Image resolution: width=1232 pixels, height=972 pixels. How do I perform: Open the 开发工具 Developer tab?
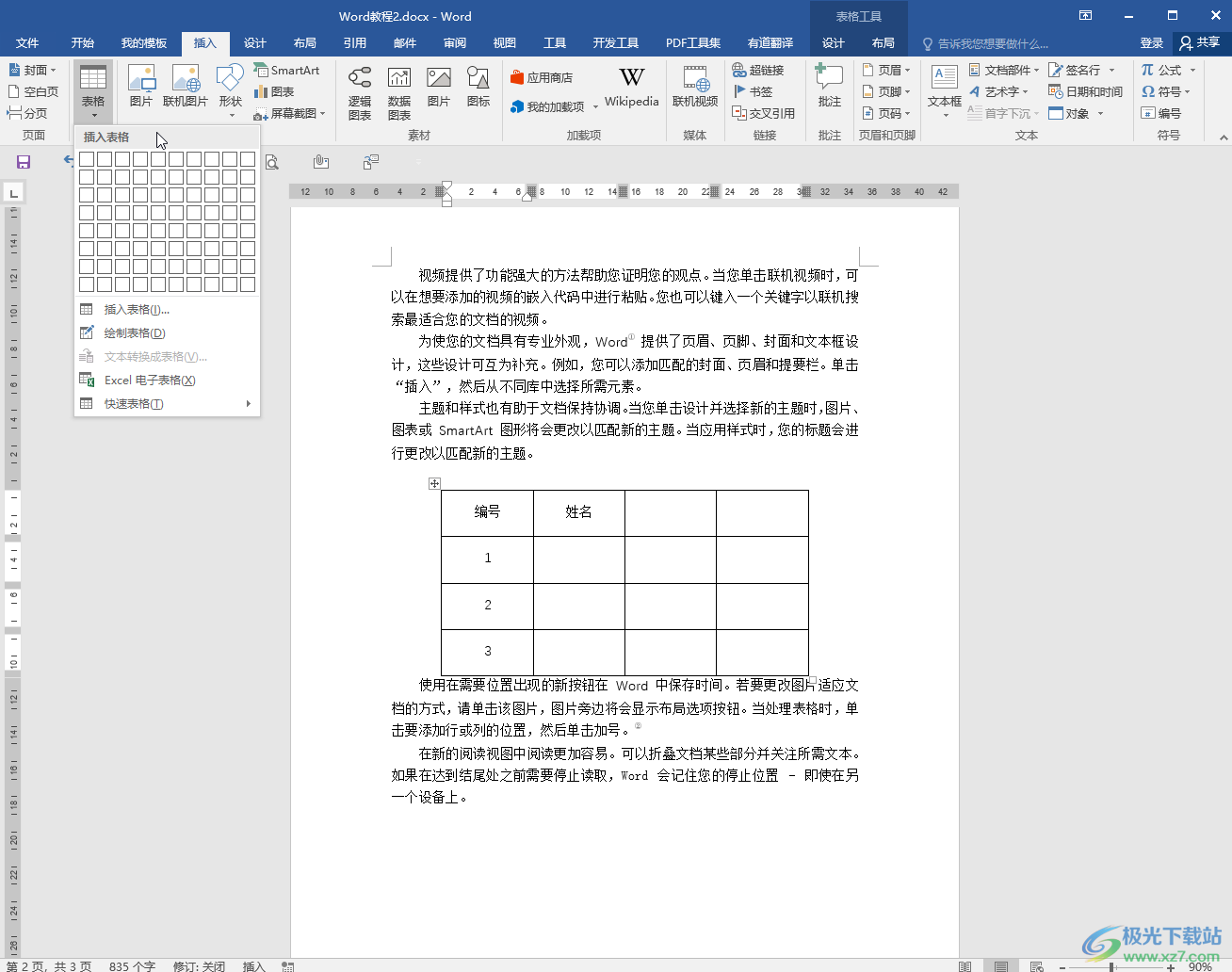coord(616,43)
